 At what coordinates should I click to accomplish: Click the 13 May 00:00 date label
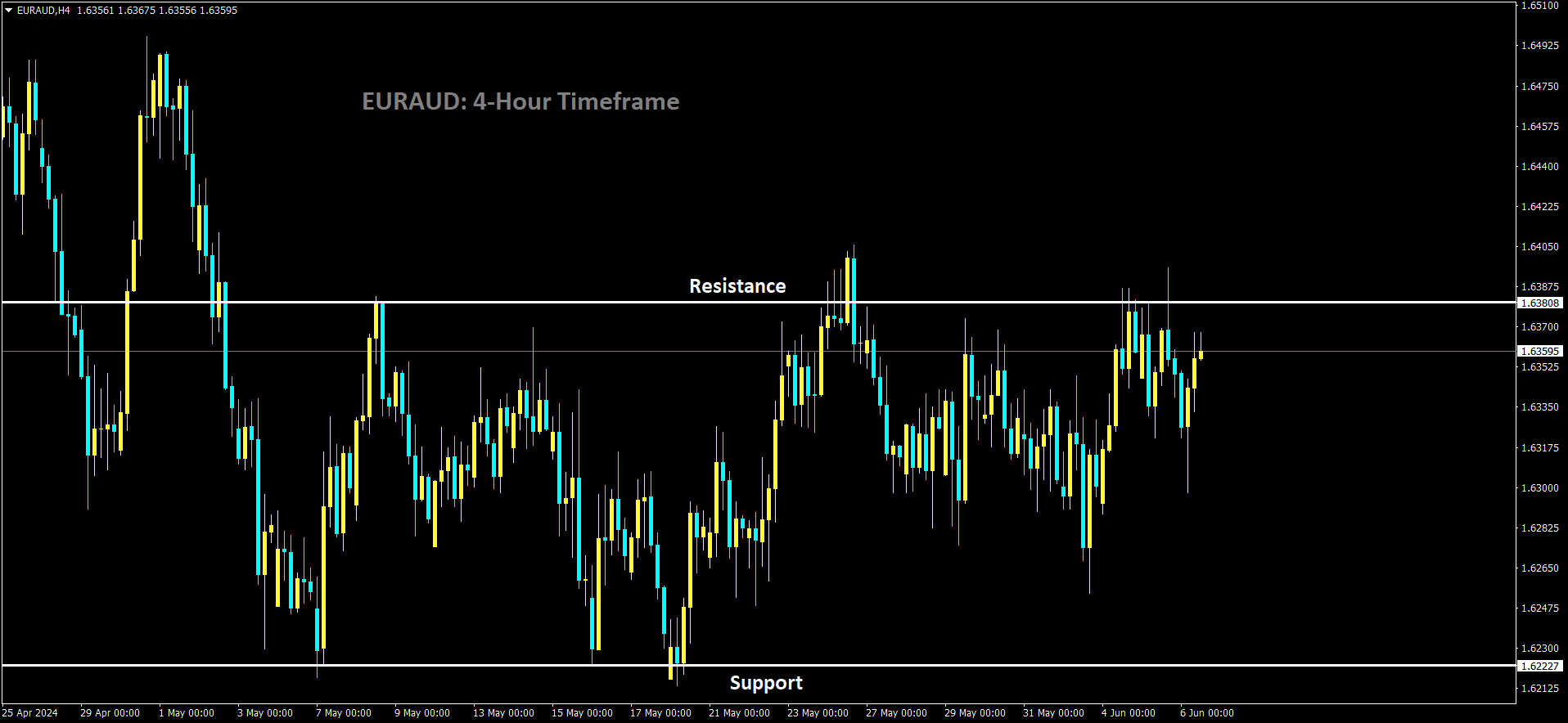tap(503, 713)
